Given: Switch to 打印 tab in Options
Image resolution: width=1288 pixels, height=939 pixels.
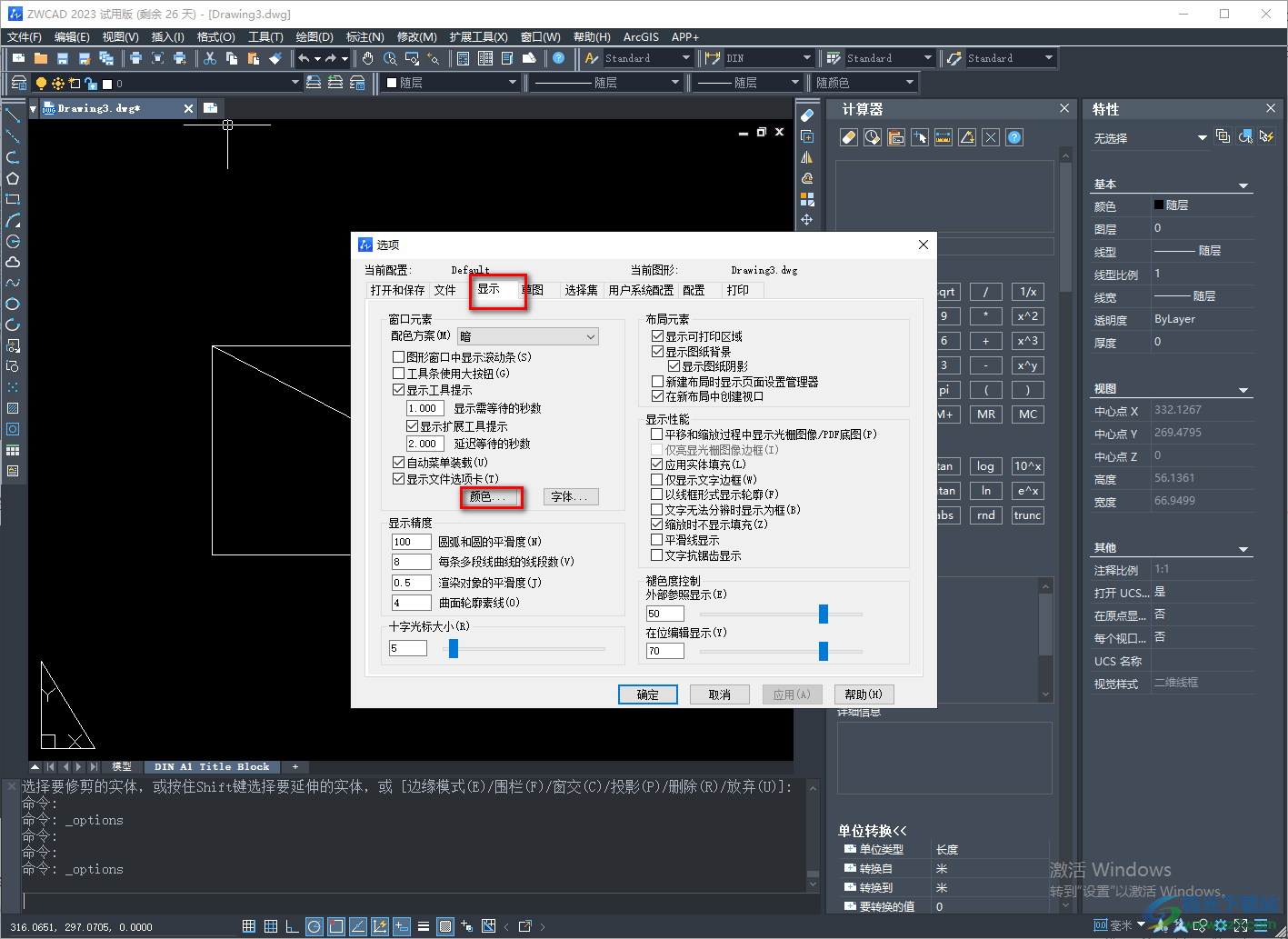Looking at the screenshot, I should point(737,290).
